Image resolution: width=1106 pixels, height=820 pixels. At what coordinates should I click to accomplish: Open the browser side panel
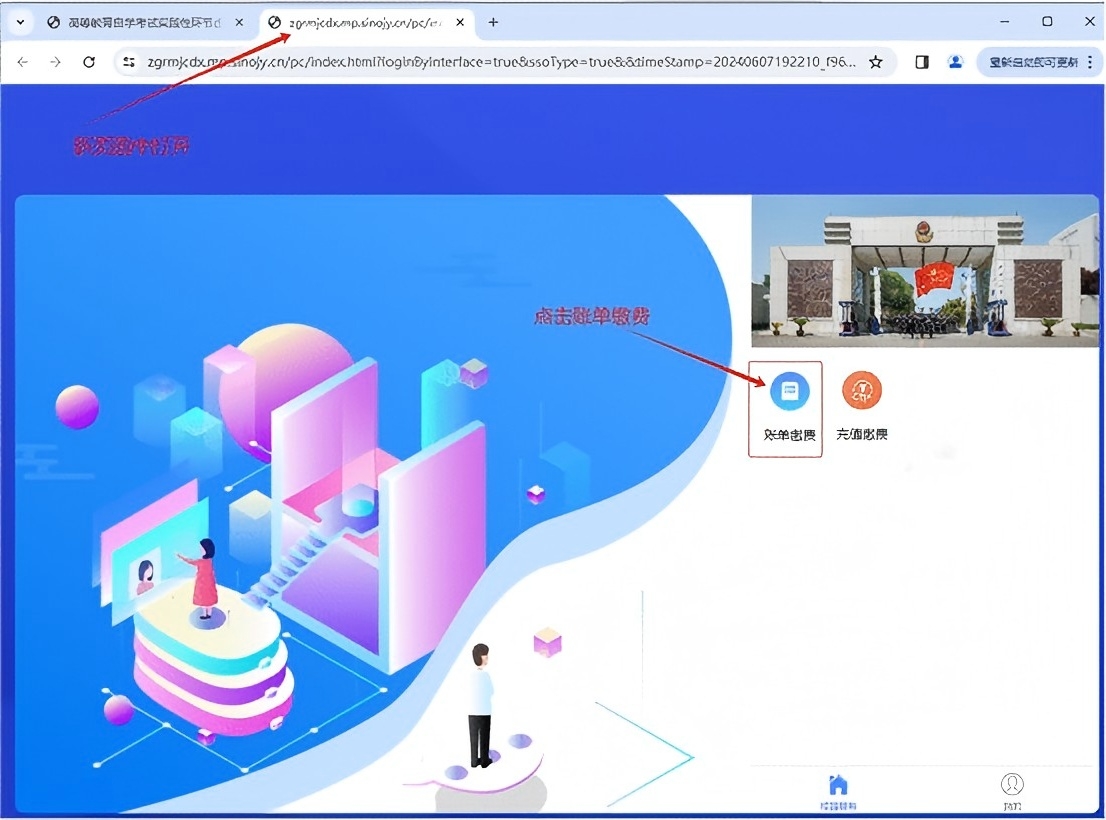[922, 62]
